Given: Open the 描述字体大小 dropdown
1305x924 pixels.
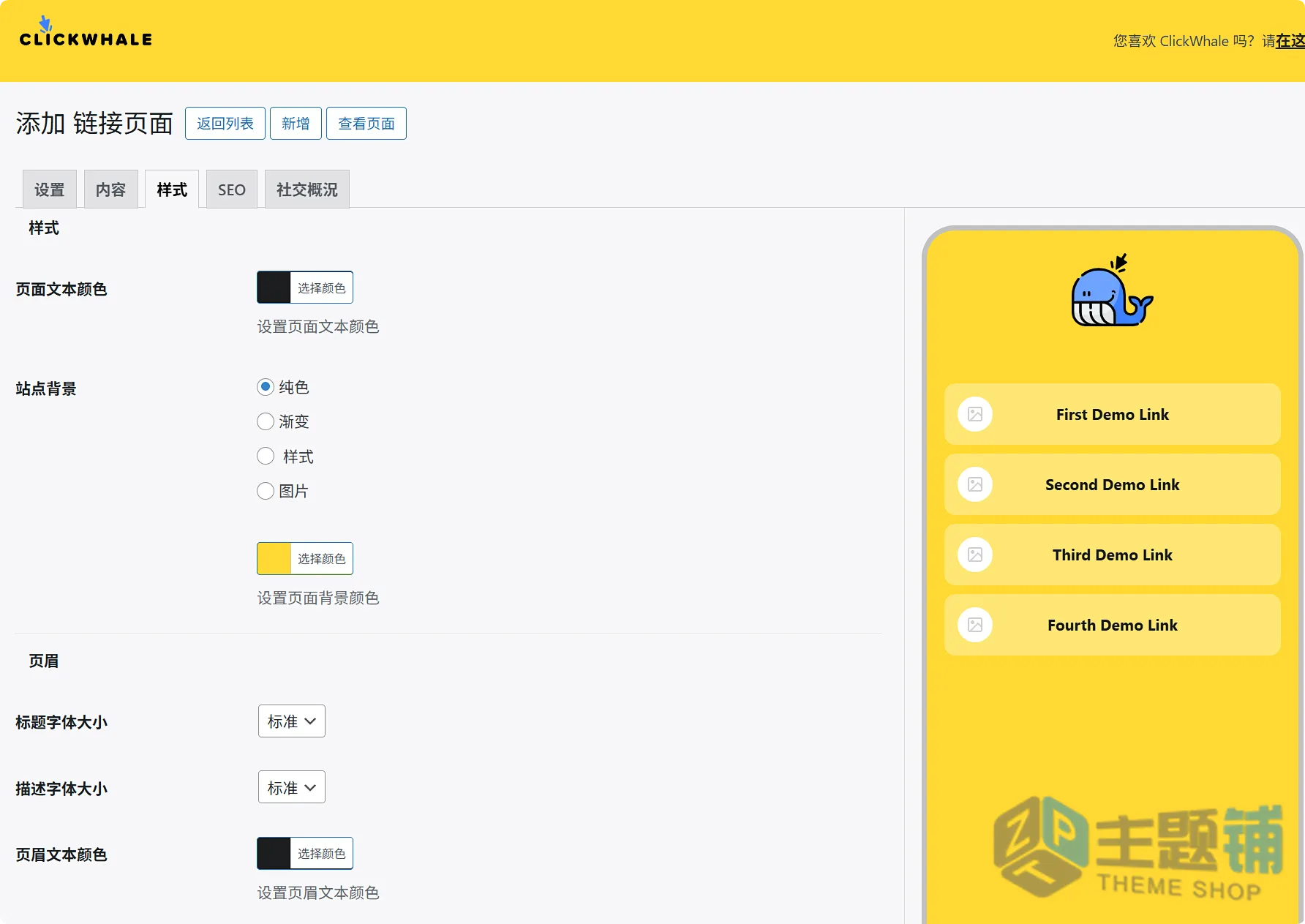Looking at the screenshot, I should (x=291, y=787).
